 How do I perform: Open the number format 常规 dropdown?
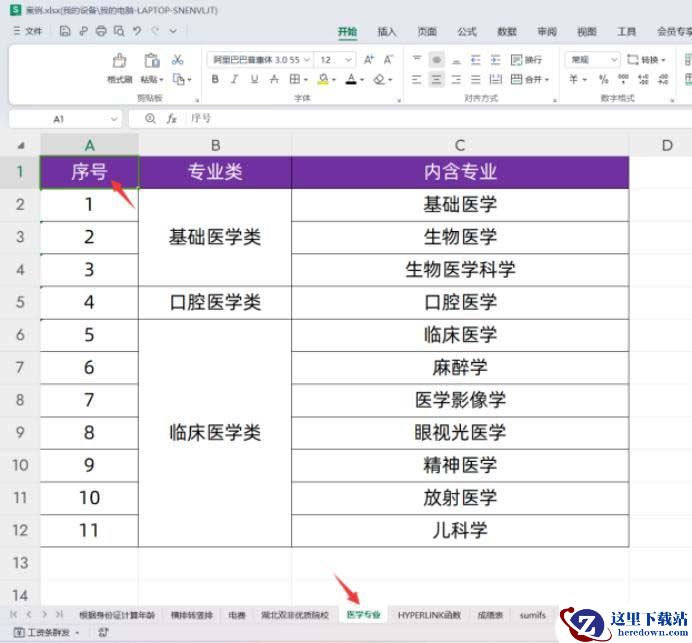pyautogui.click(x=592, y=60)
